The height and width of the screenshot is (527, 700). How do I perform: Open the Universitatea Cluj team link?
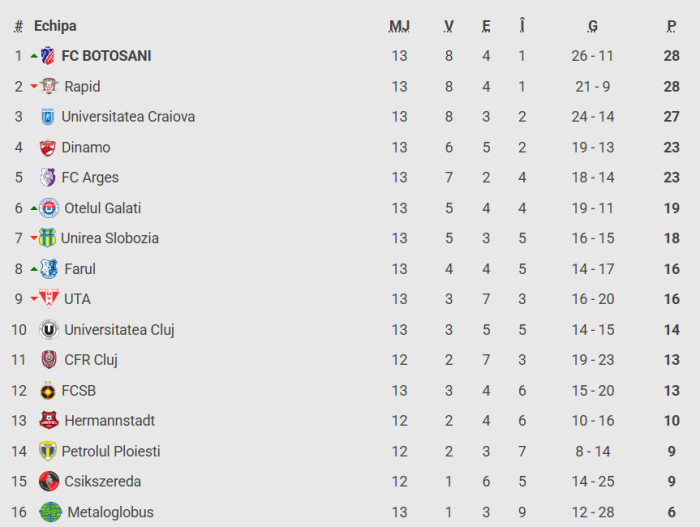pyautogui.click(x=119, y=330)
